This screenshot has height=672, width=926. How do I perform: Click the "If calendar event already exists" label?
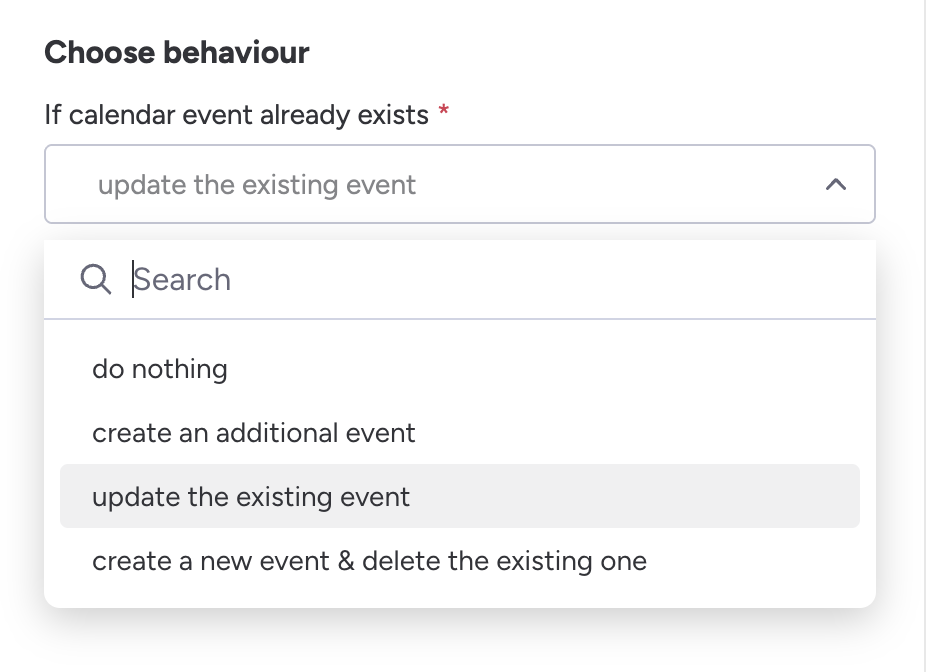point(236,115)
